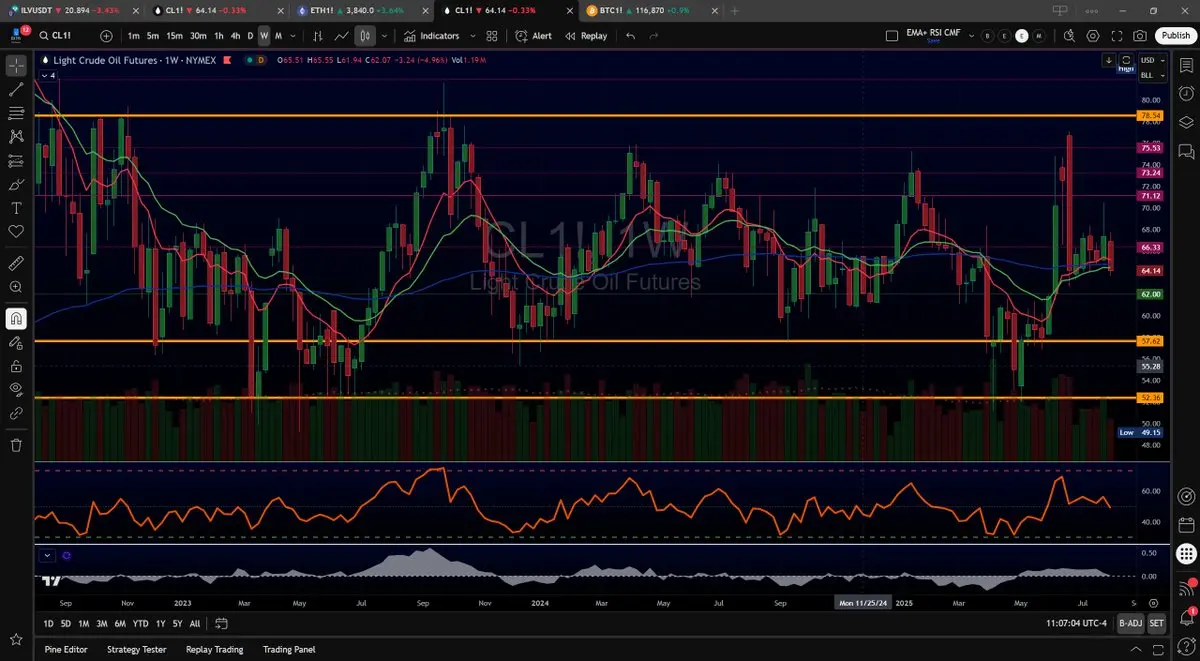1200x661 pixels.
Task: Toggle stay in drawing mode
Action: pyautogui.click(x=16, y=343)
